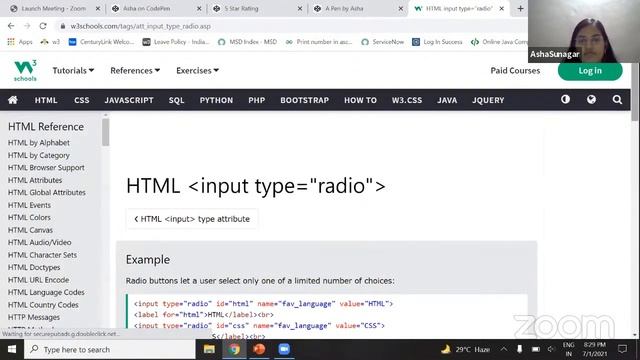Click the Windows Start button

[12, 349]
